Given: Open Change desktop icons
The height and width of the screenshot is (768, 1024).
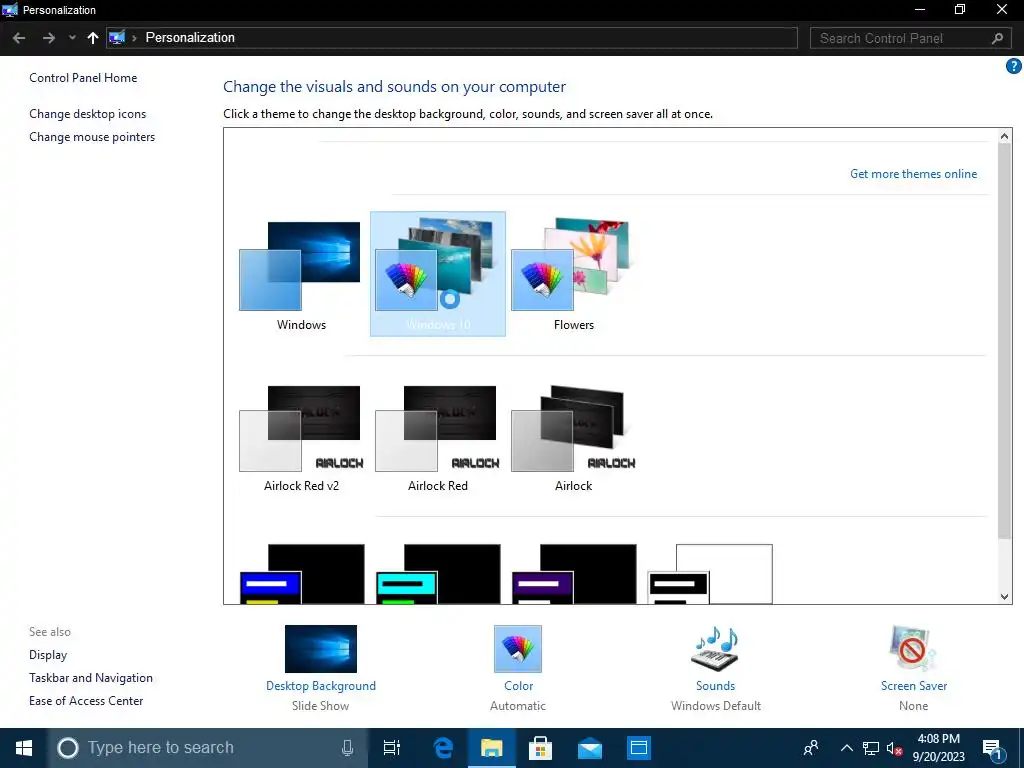Looking at the screenshot, I should [x=88, y=114].
